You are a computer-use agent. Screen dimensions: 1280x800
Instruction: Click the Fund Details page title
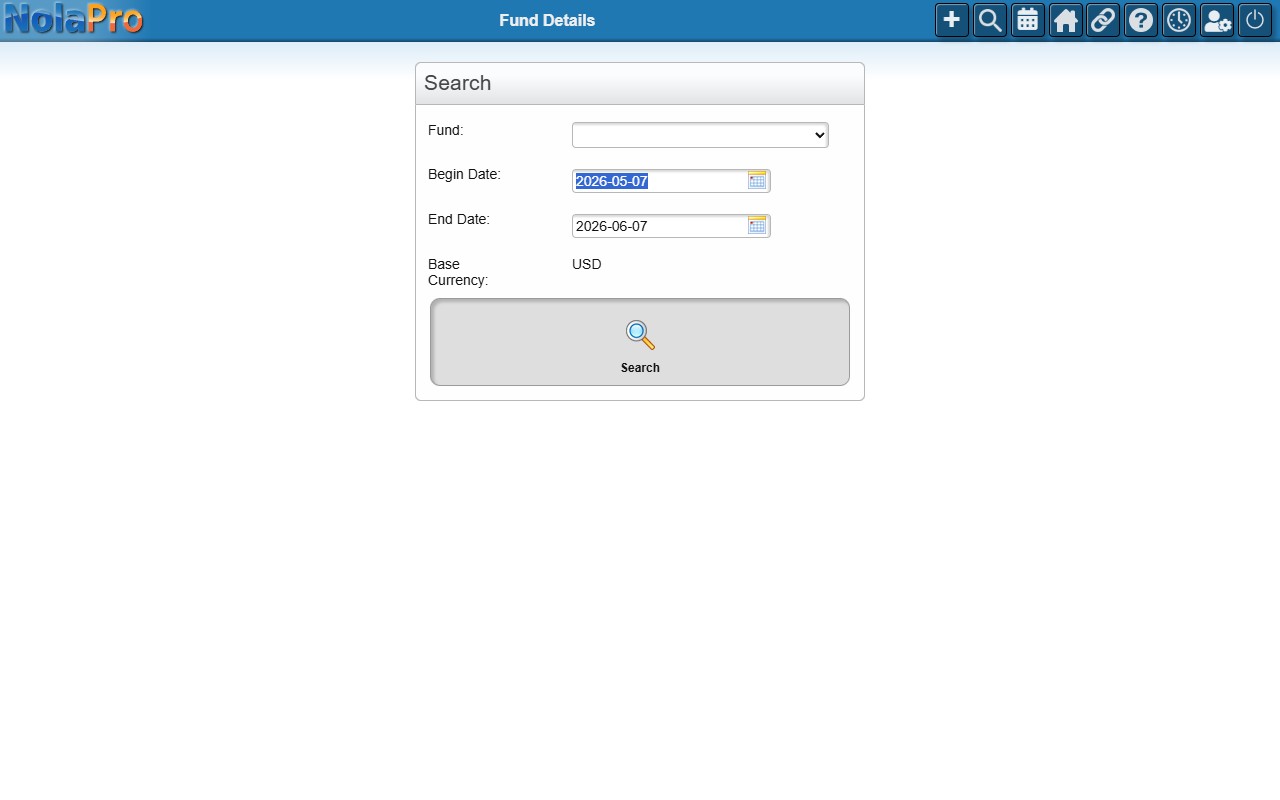547,20
